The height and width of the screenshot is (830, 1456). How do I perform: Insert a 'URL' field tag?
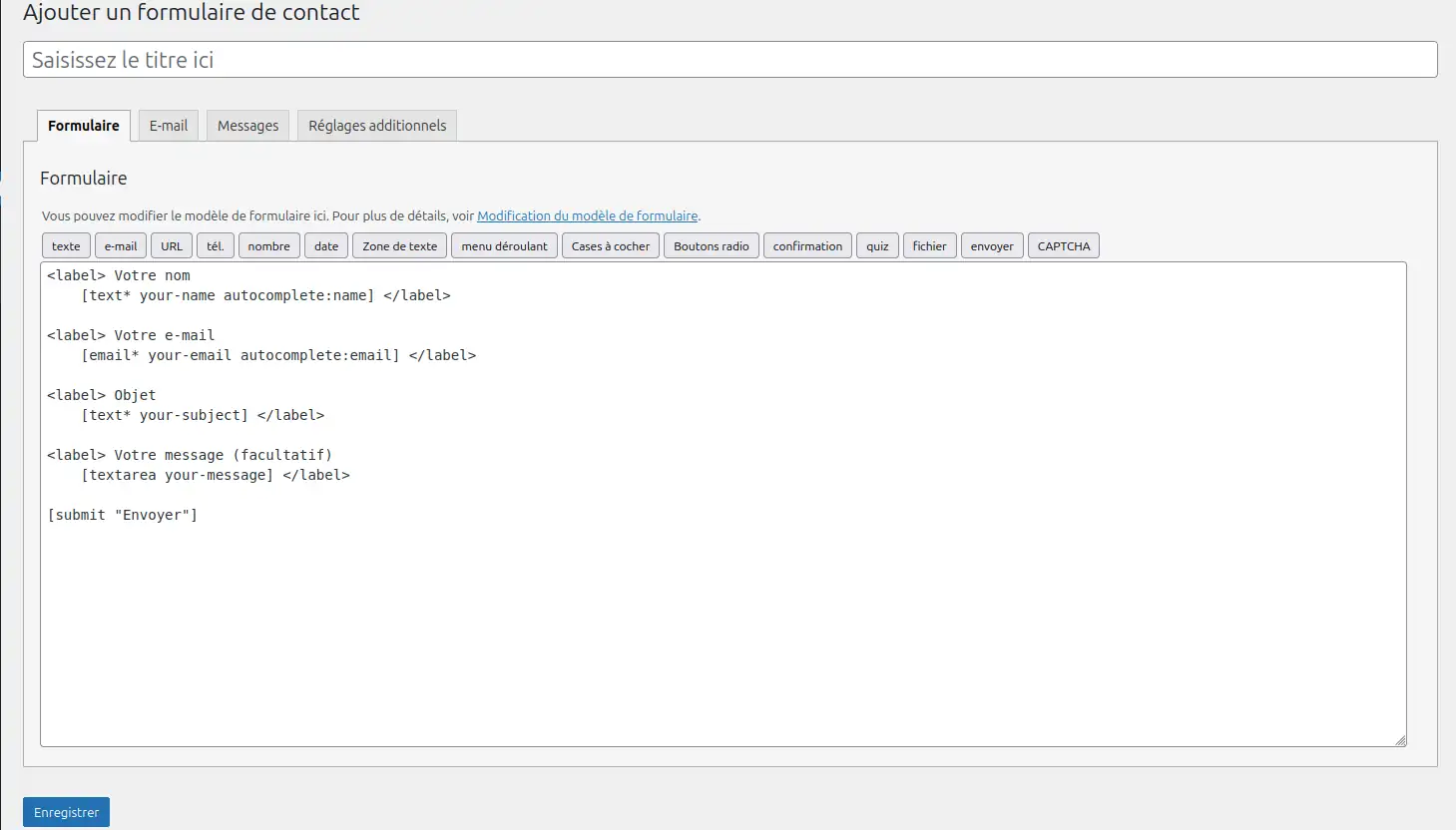[172, 246]
